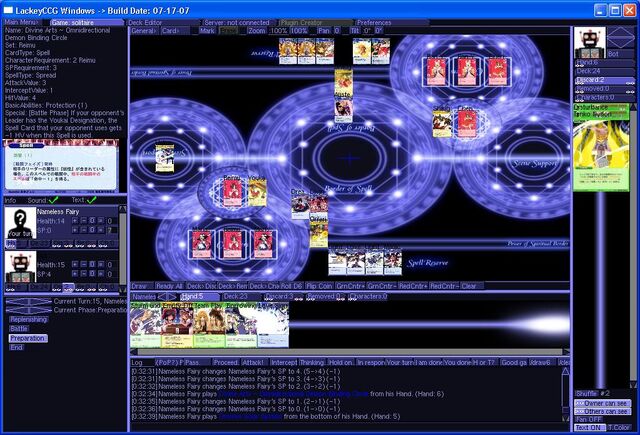
Task: Select the Battle phase
Action: coord(19,329)
